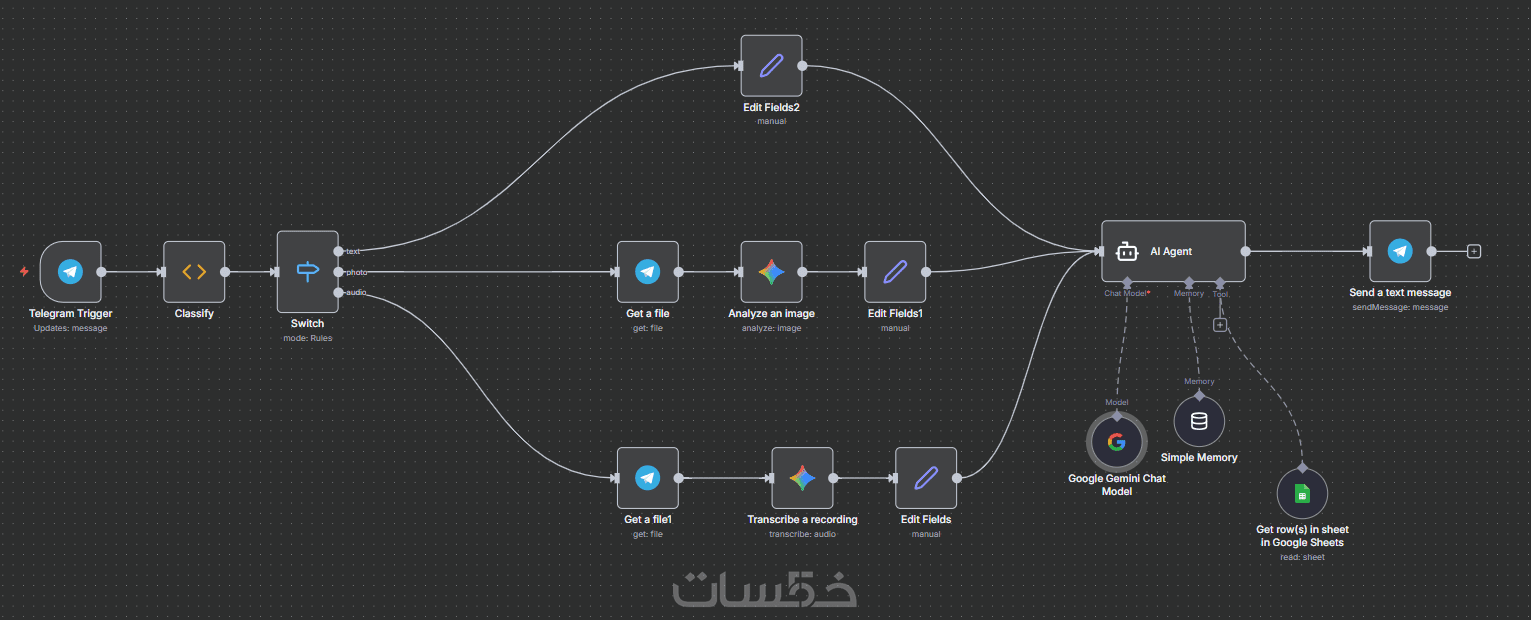Click the Switch node's audio output connector
The height and width of the screenshot is (620, 1531).
[339, 292]
